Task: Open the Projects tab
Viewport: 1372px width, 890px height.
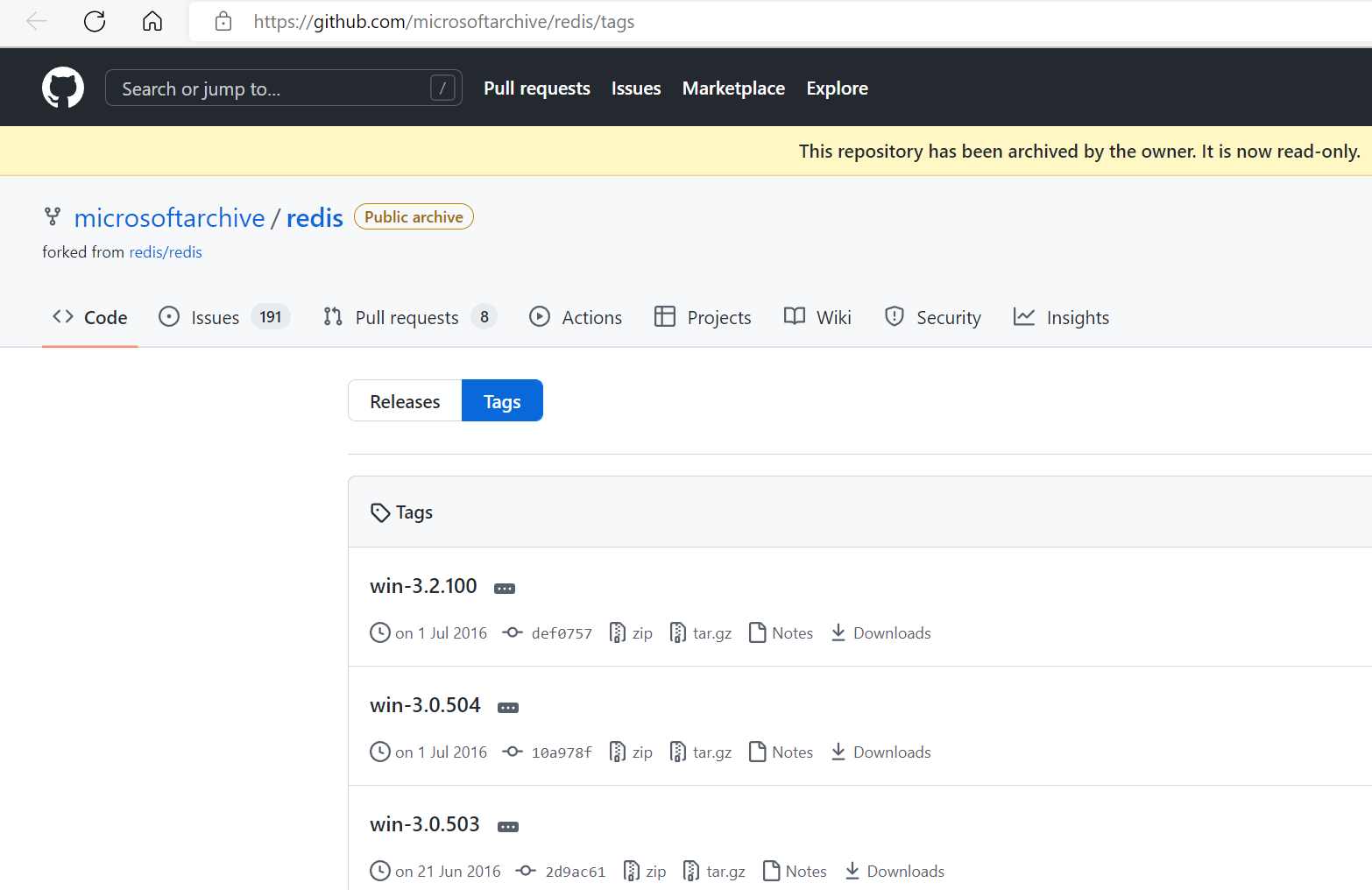Action: [x=703, y=317]
